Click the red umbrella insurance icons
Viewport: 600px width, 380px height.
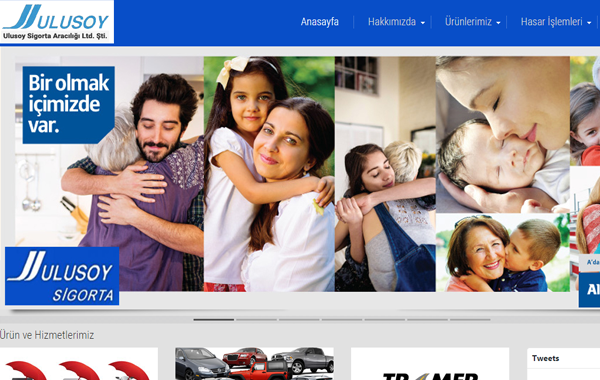pyautogui.click(x=78, y=369)
